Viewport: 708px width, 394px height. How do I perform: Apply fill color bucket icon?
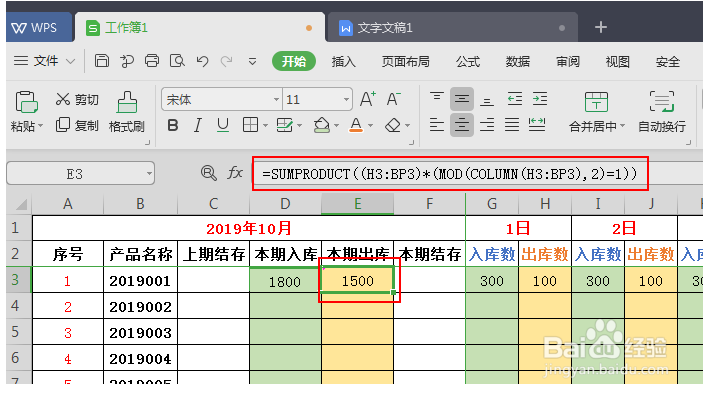tap(321, 125)
